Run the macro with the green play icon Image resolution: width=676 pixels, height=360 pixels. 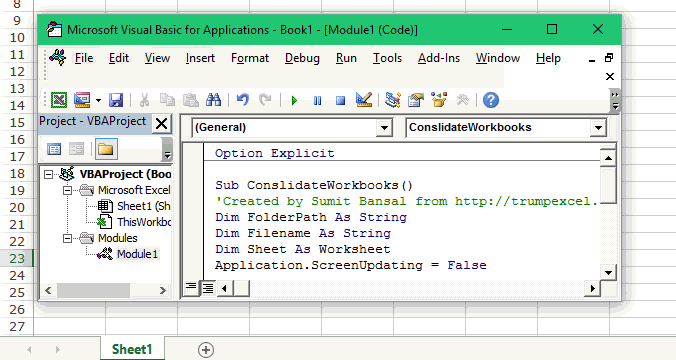[x=294, y=101]
